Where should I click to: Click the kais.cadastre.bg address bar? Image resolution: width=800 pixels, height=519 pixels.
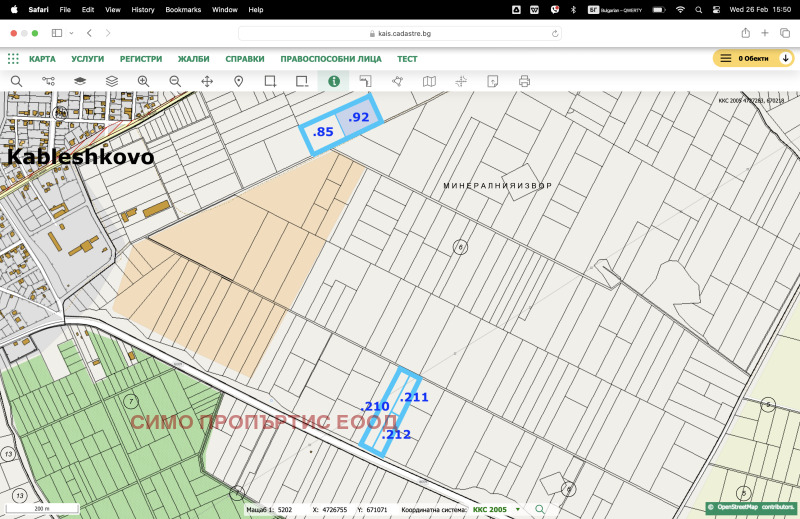pyautogui.click(x=400, y=33)
